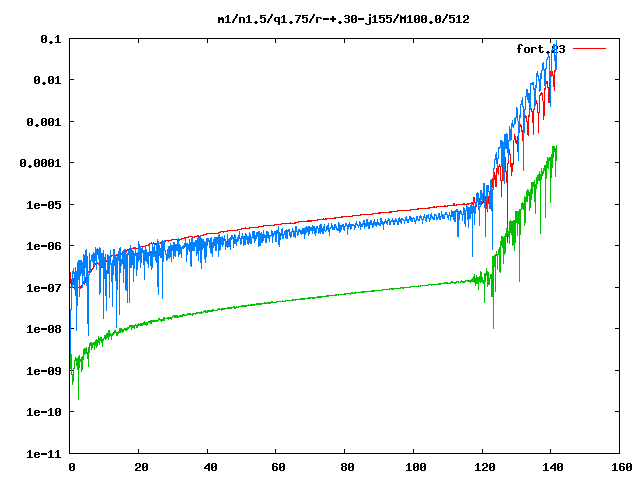Click x-axis label 80
640x480 pixels.
pyautogui.click(x=347, y=467)
